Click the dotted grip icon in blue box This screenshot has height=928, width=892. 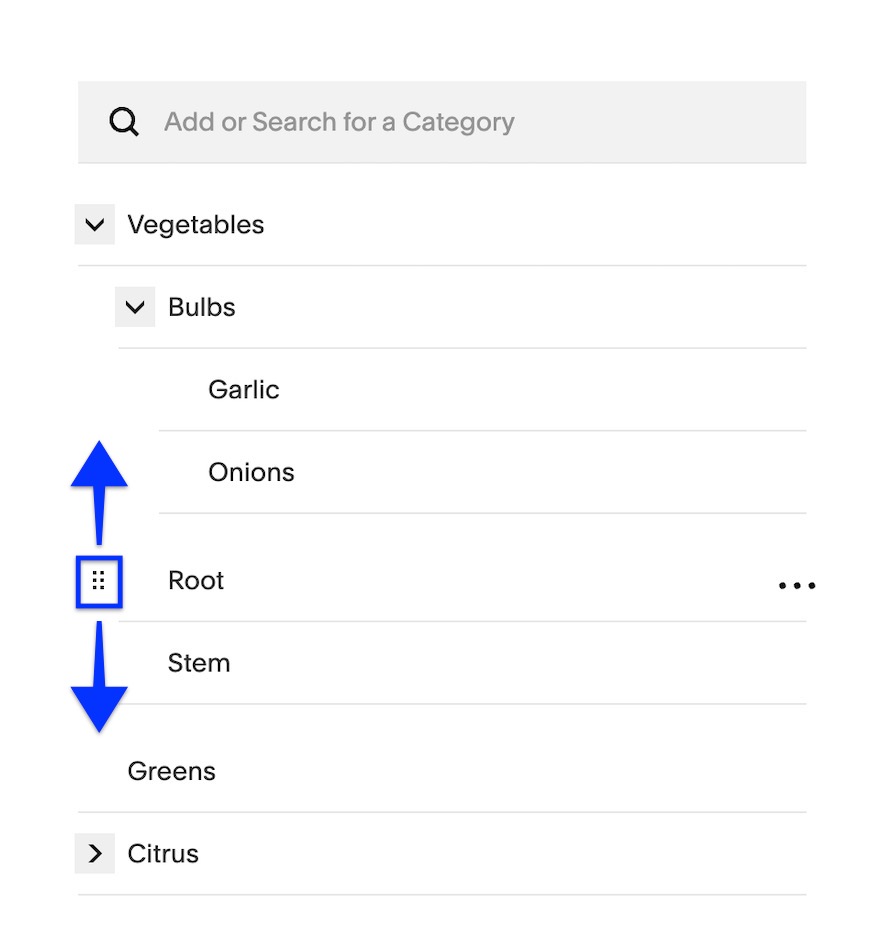97,581
